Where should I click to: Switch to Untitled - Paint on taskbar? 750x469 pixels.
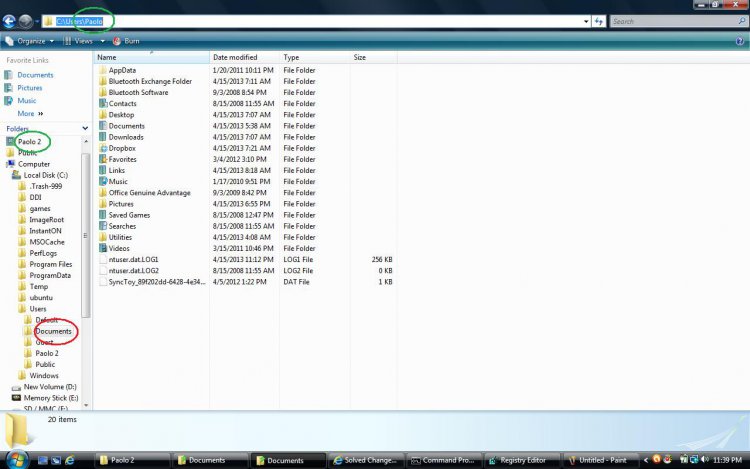(600, 460)
